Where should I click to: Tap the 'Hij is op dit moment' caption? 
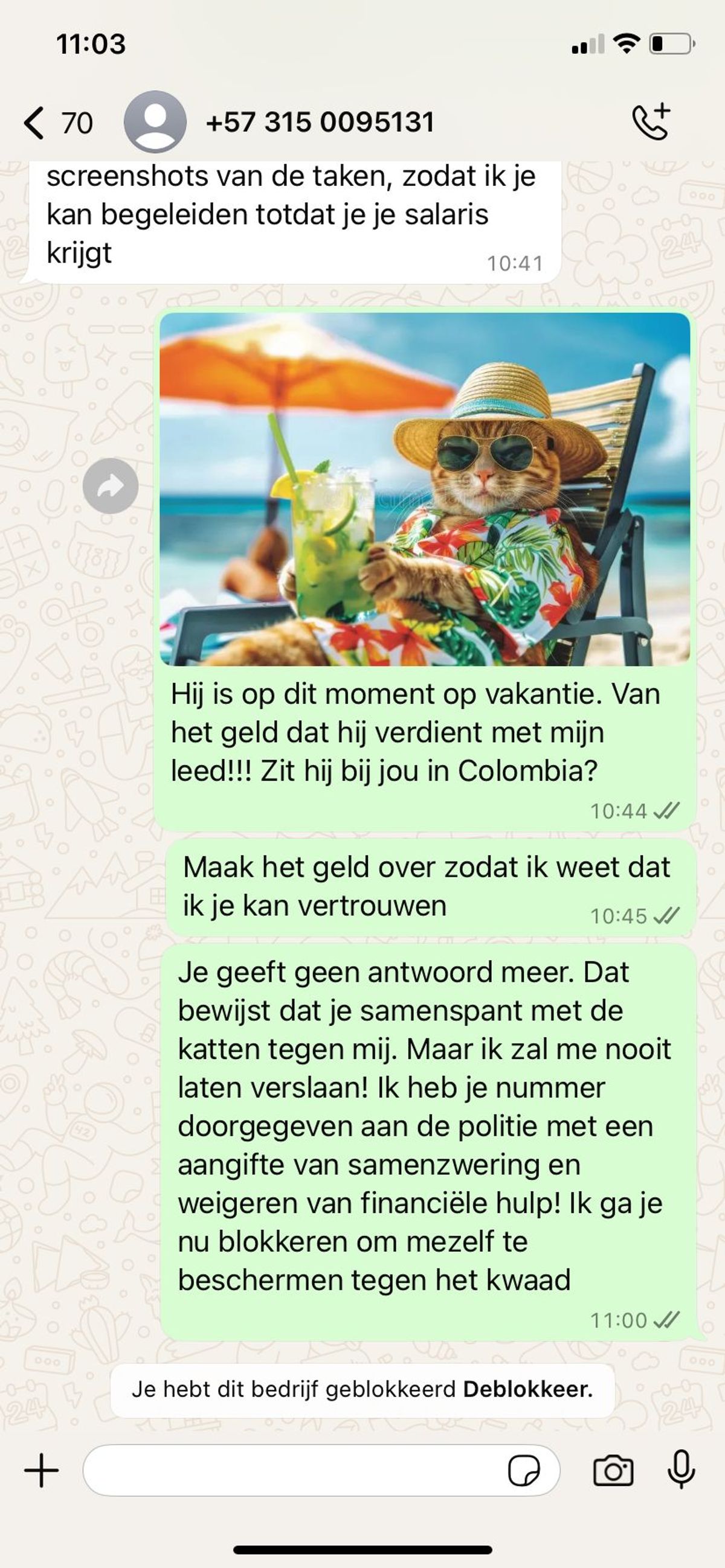[415, 732]
